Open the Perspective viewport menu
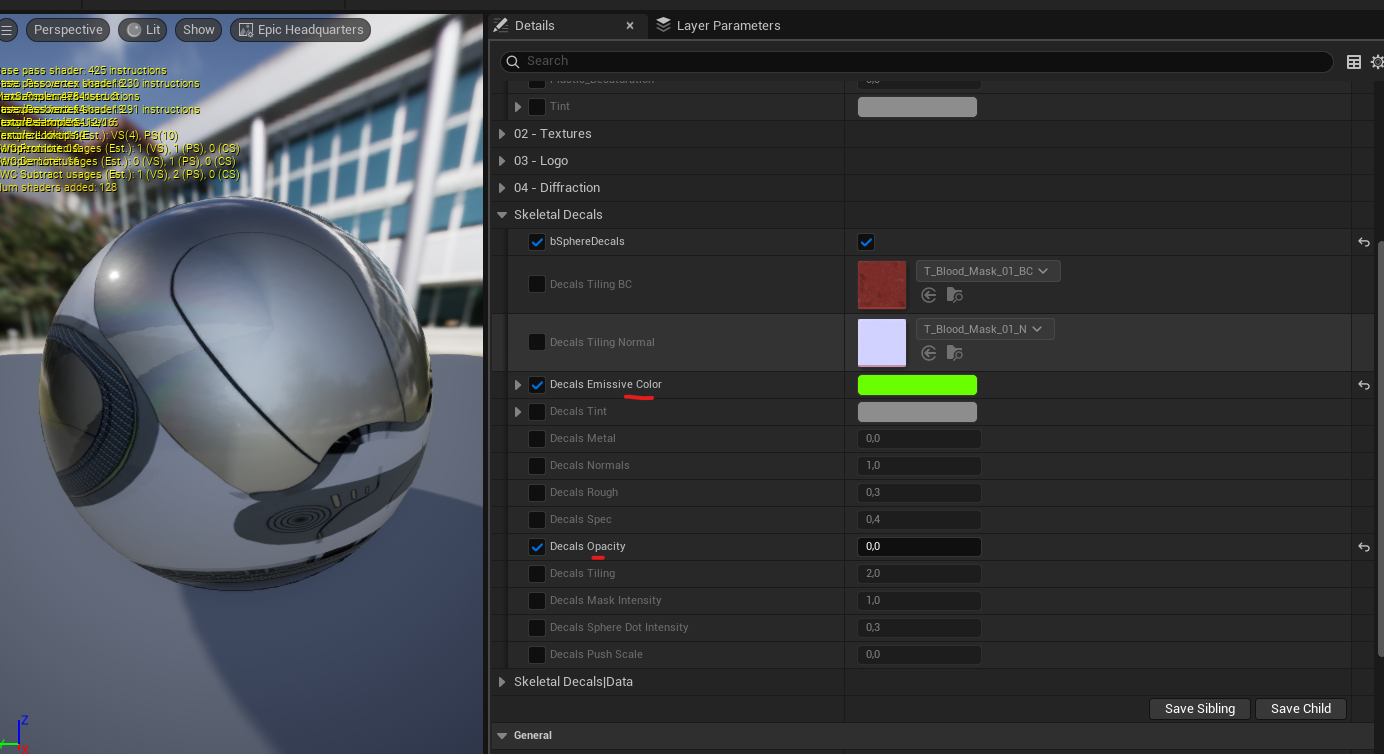Screen dimensions: 1384x754 click(x=68, y=30)
